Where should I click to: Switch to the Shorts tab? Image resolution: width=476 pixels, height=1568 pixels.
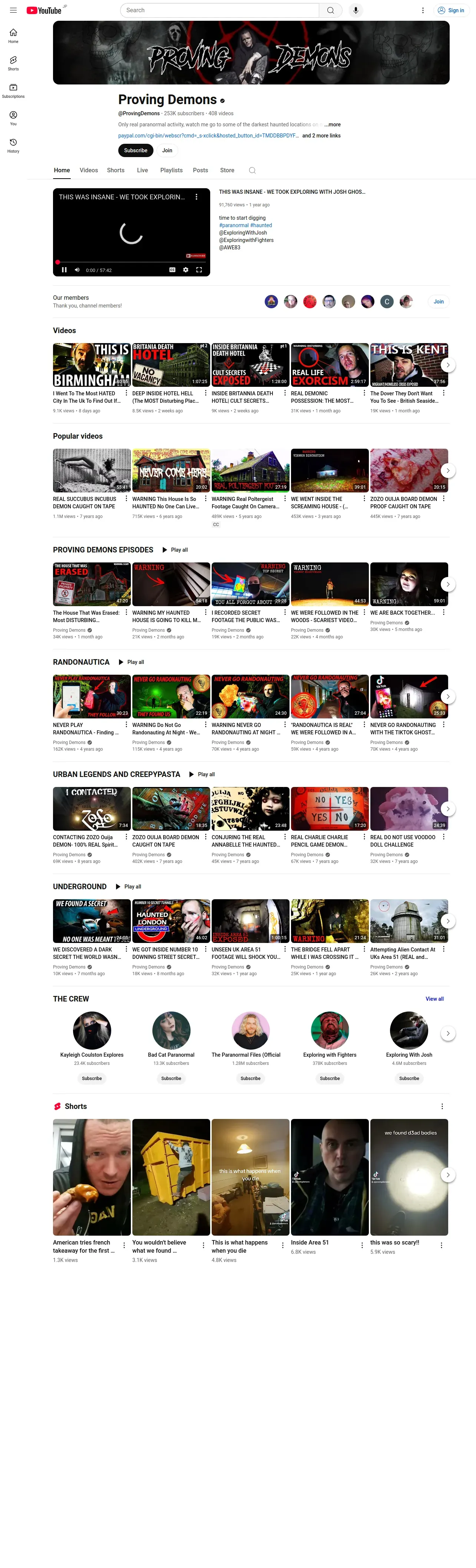click(x=116, y=170)
